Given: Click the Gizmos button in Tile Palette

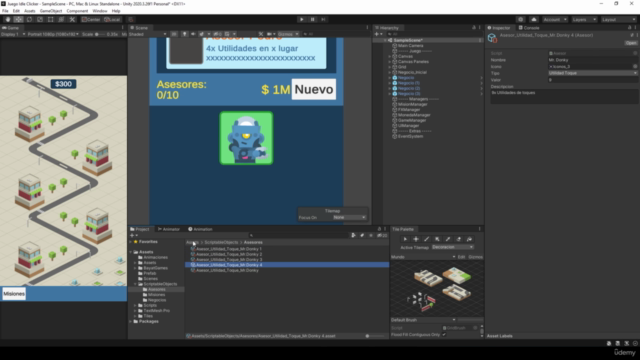Looking at the screenshot, I should [476, 257].
